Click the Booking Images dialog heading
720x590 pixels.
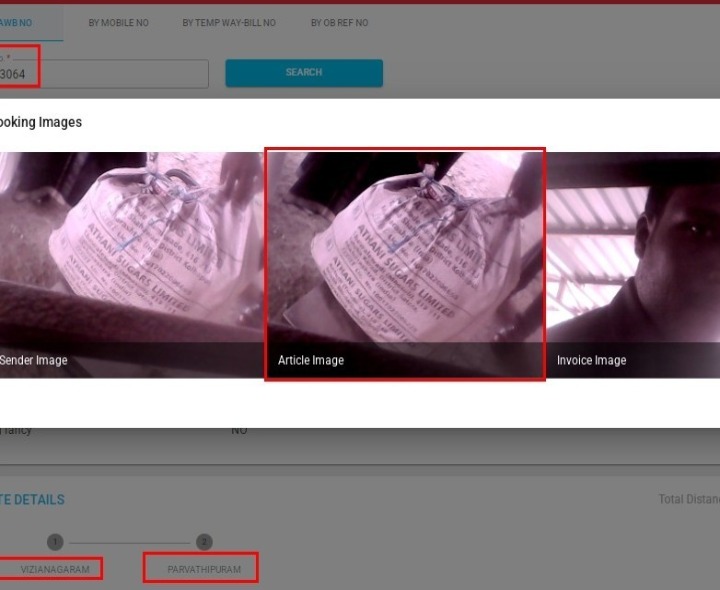pos(40,122)
